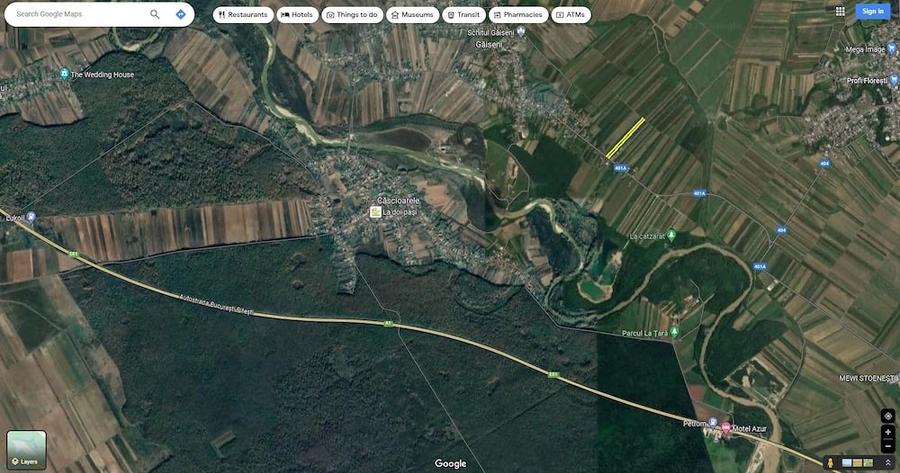
Task: Show ATMs on the map
Action: pos(571,15)
